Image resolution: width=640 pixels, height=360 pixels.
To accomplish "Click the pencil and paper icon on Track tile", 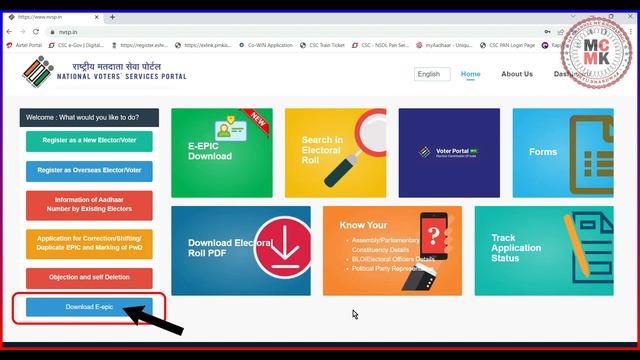I will coord(589,247).
